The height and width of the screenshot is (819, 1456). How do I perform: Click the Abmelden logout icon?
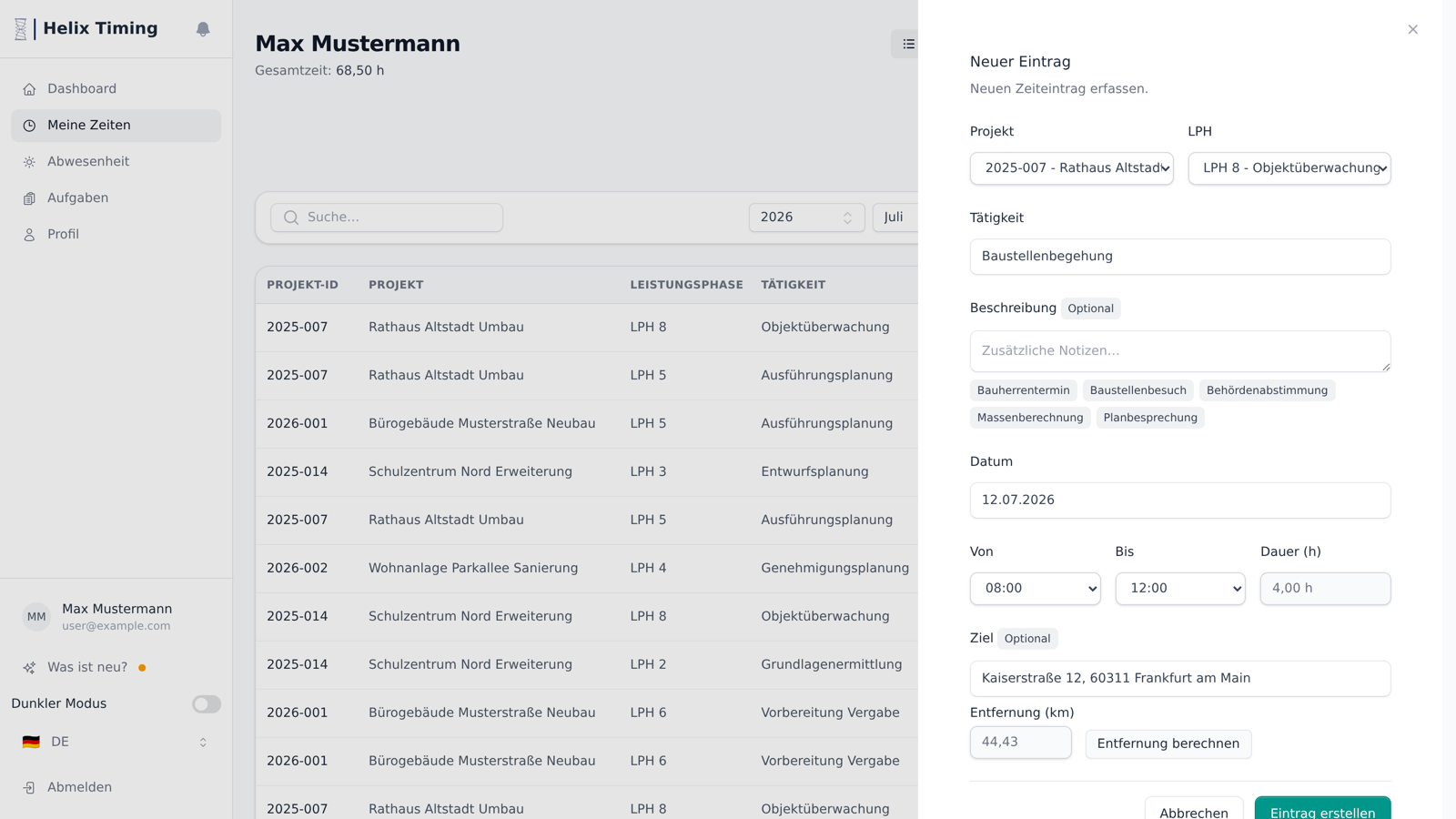29,788
